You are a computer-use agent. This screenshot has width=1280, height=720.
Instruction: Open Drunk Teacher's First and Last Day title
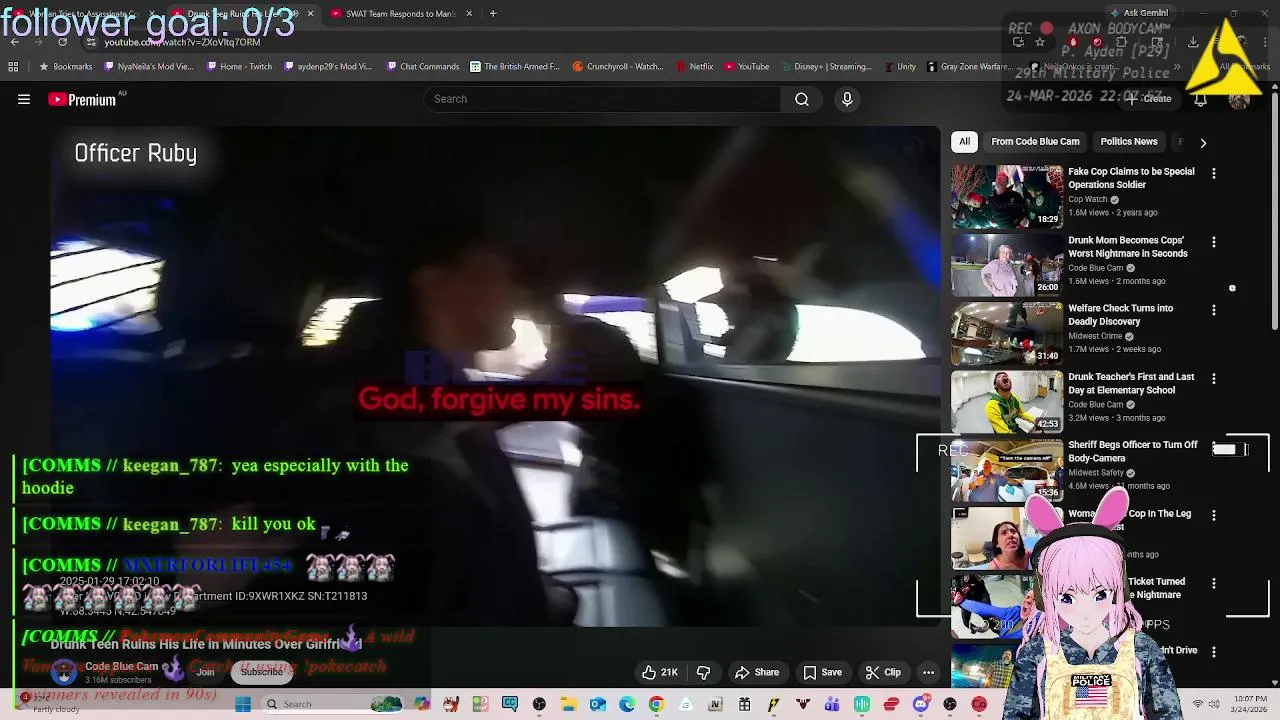(1131, 384)
